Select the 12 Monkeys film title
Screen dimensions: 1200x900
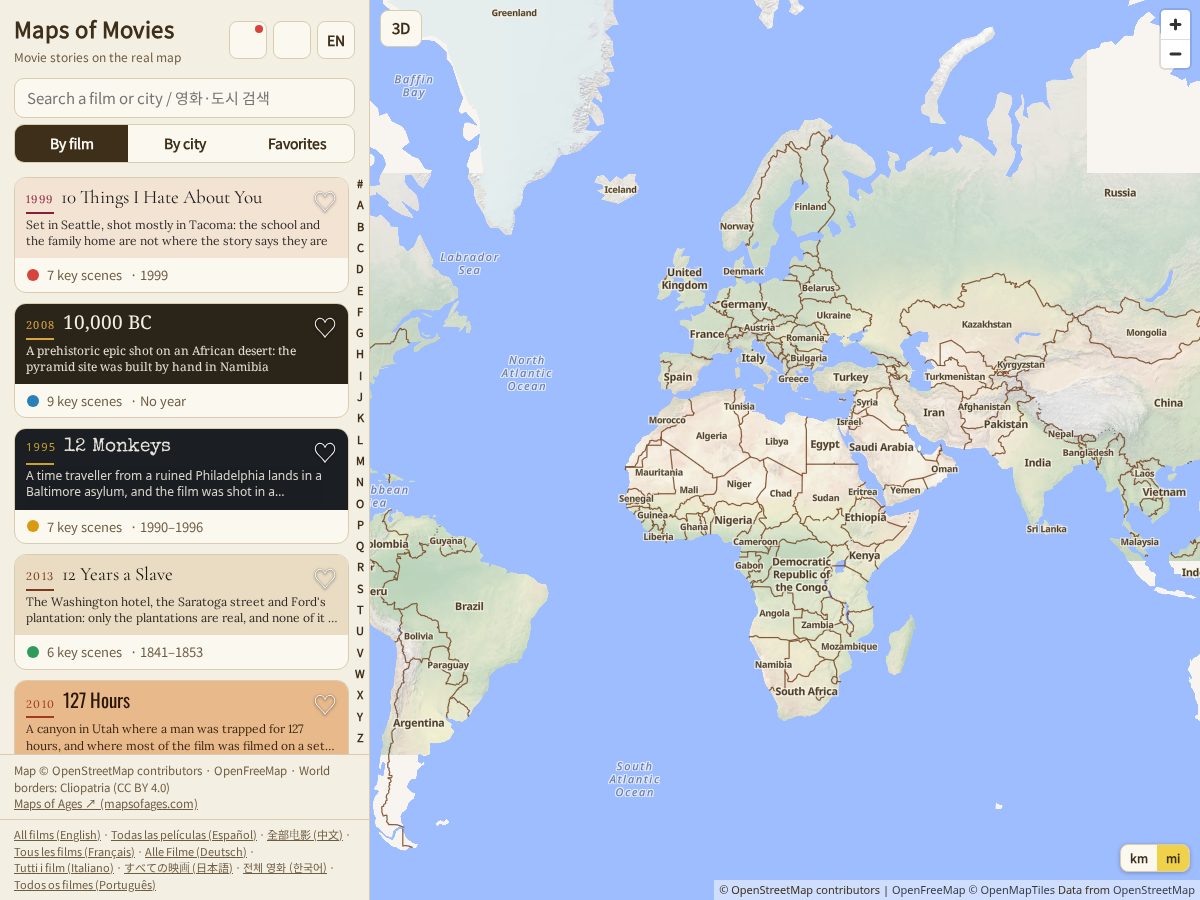[117, 445]
